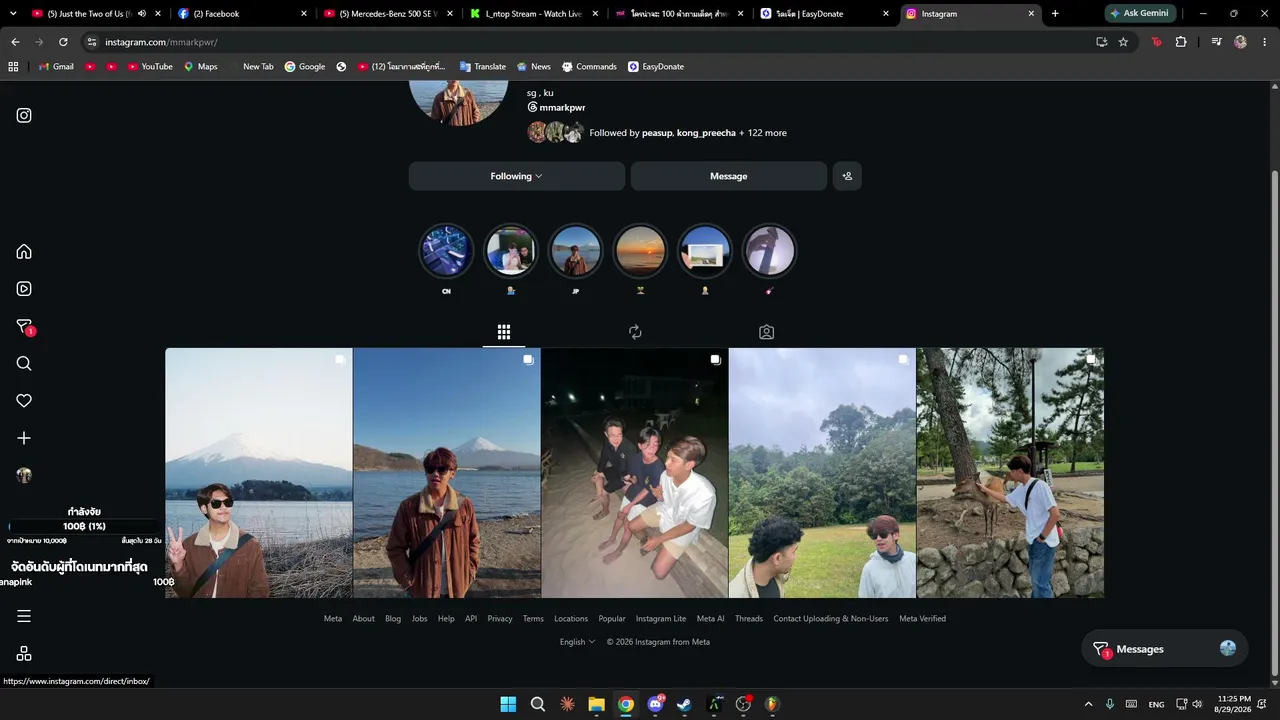The width and height of the screenshot is (1280, 720).
Task: Switch to the EasyDonate browser tab
Action: pos(825,14)
